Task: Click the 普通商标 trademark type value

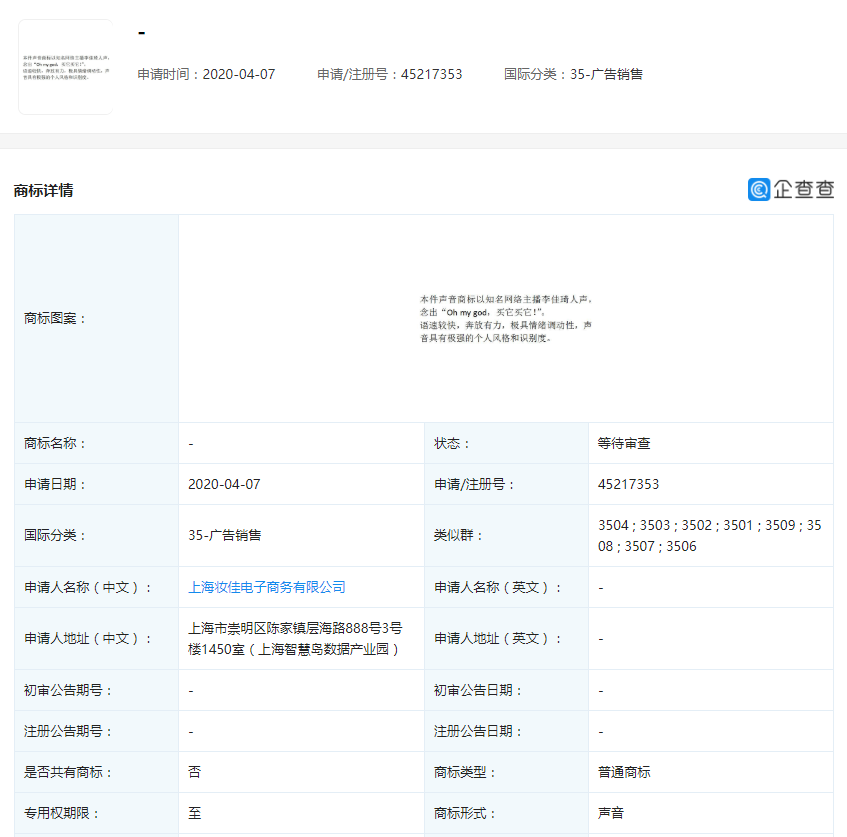Action: pyautogui.click(x=624, y=772)
